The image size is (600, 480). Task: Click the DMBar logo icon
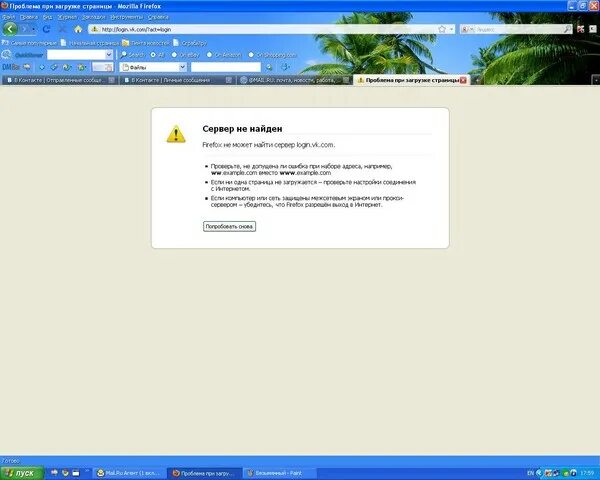pyautogui.click(x=10, y=67)
